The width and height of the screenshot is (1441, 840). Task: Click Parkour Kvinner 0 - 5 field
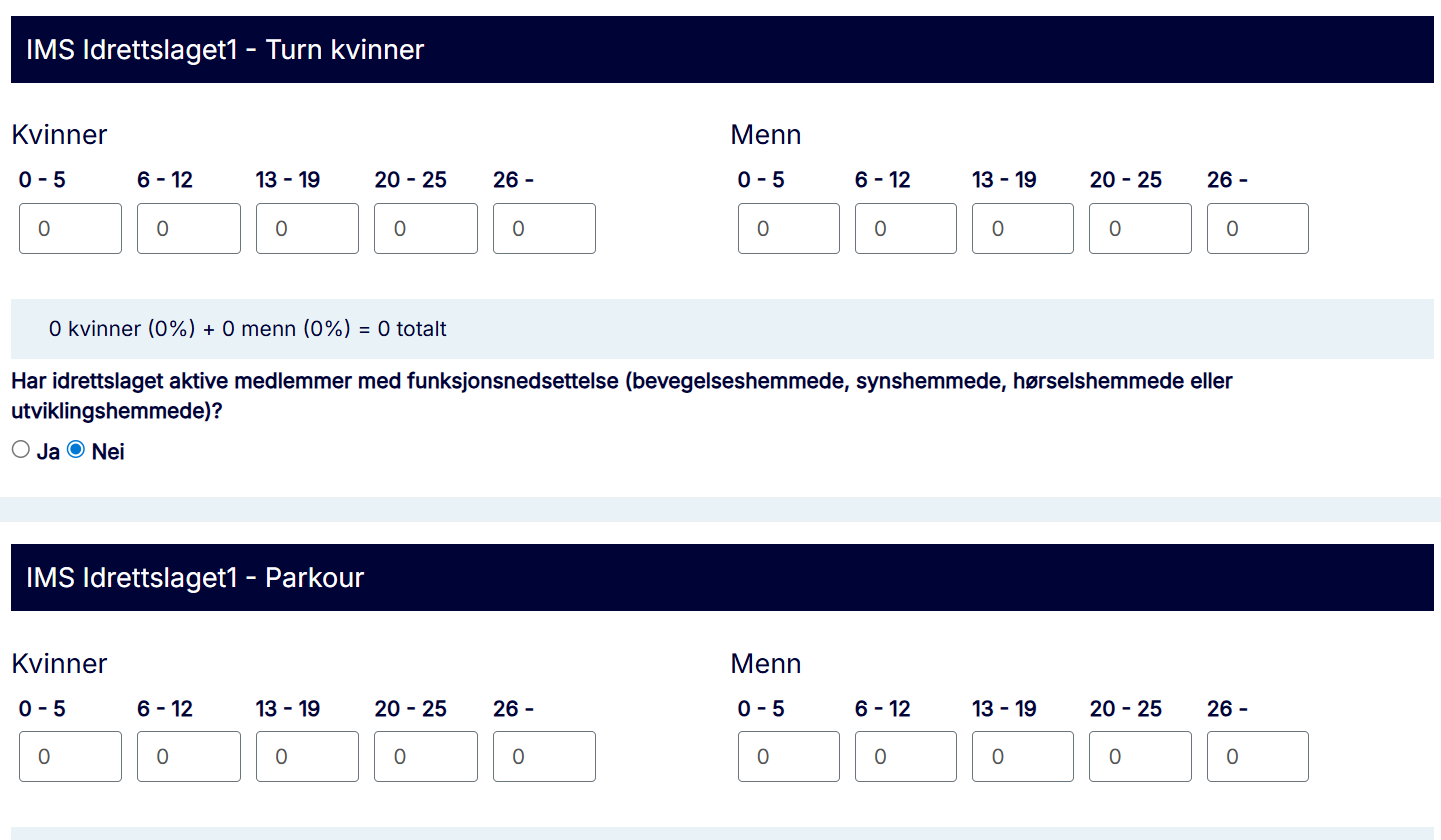coord(70,757)
